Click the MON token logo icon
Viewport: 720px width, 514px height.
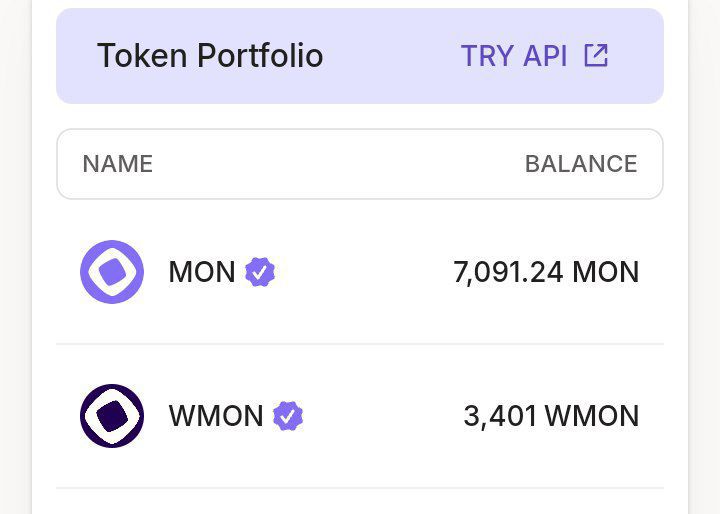coord(112,272)
